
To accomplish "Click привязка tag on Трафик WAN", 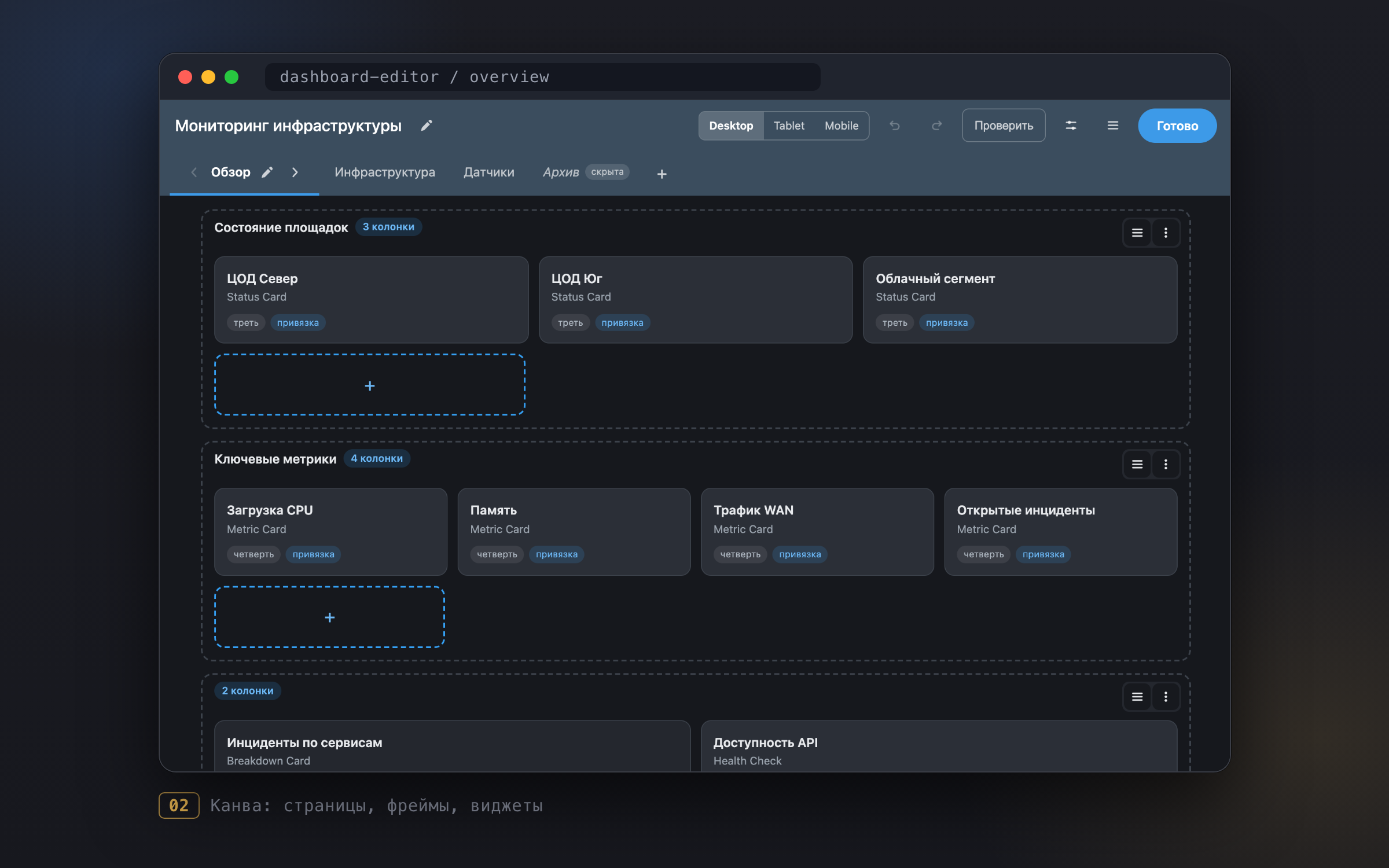I will tap(800, 554).
